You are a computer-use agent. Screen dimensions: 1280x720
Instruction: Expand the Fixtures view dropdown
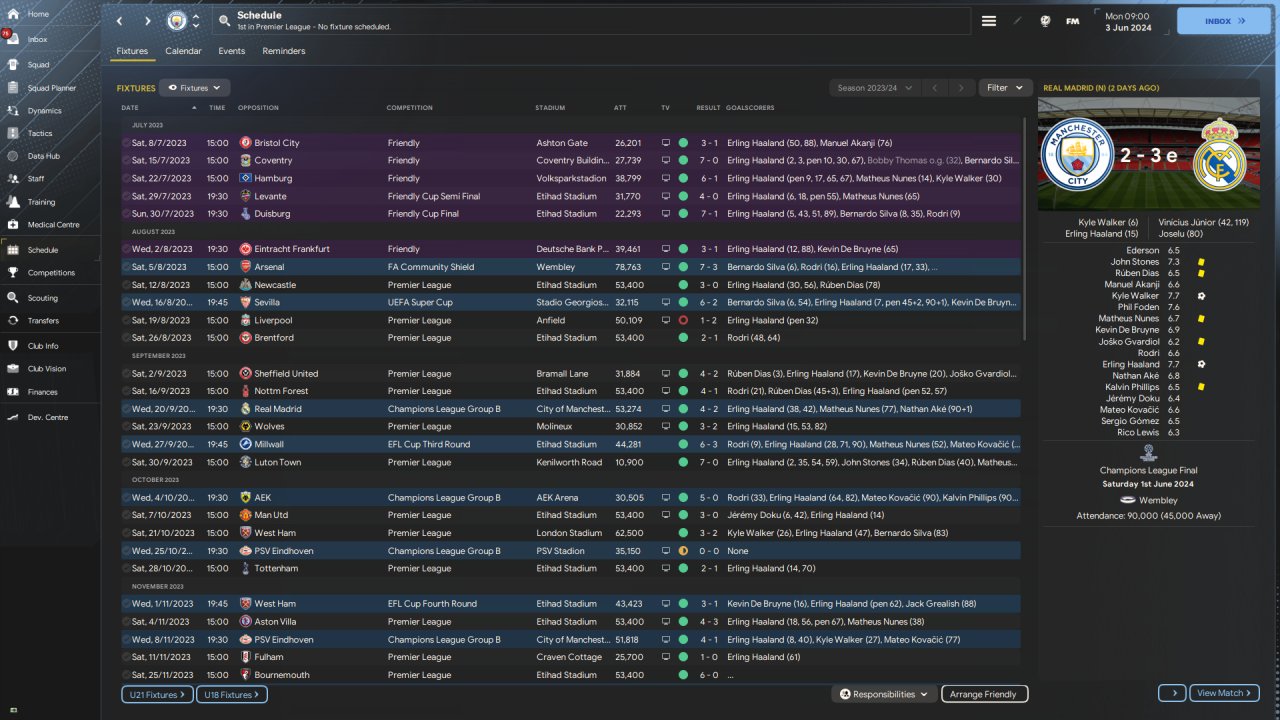click(x=195, y=88)
